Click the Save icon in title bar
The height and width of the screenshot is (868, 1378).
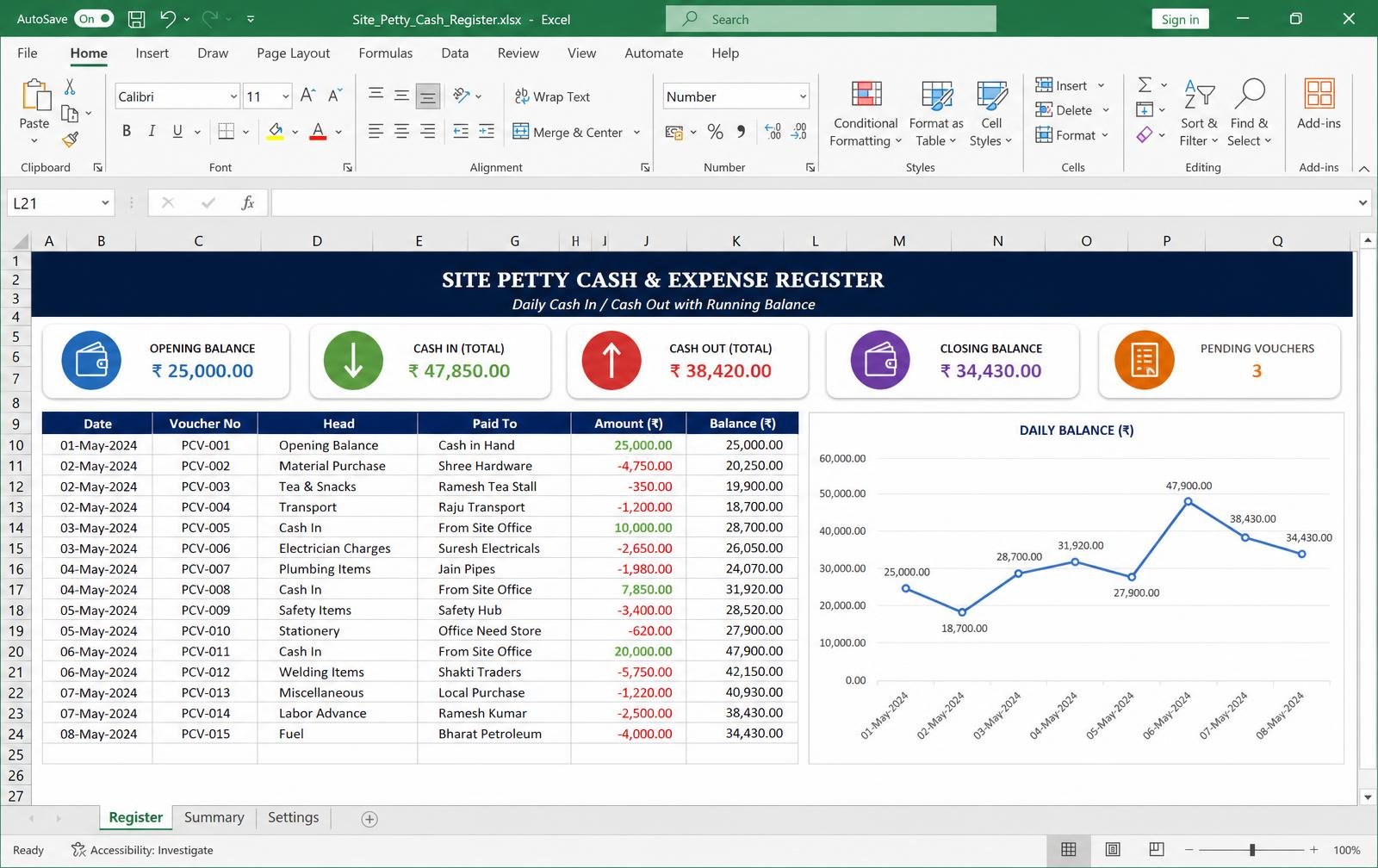tap(136, 19)
